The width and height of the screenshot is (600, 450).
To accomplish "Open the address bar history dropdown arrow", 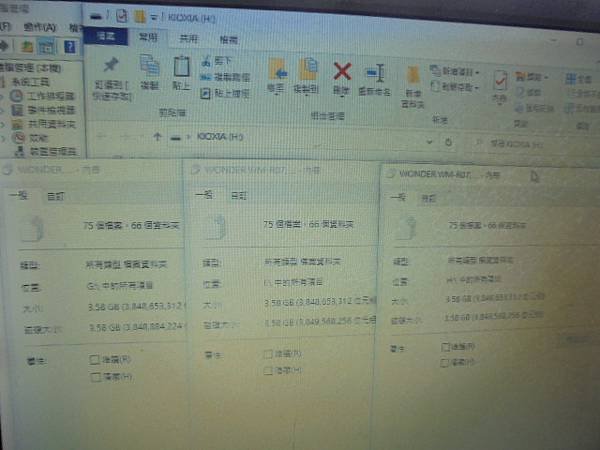I will pos(429,142).
